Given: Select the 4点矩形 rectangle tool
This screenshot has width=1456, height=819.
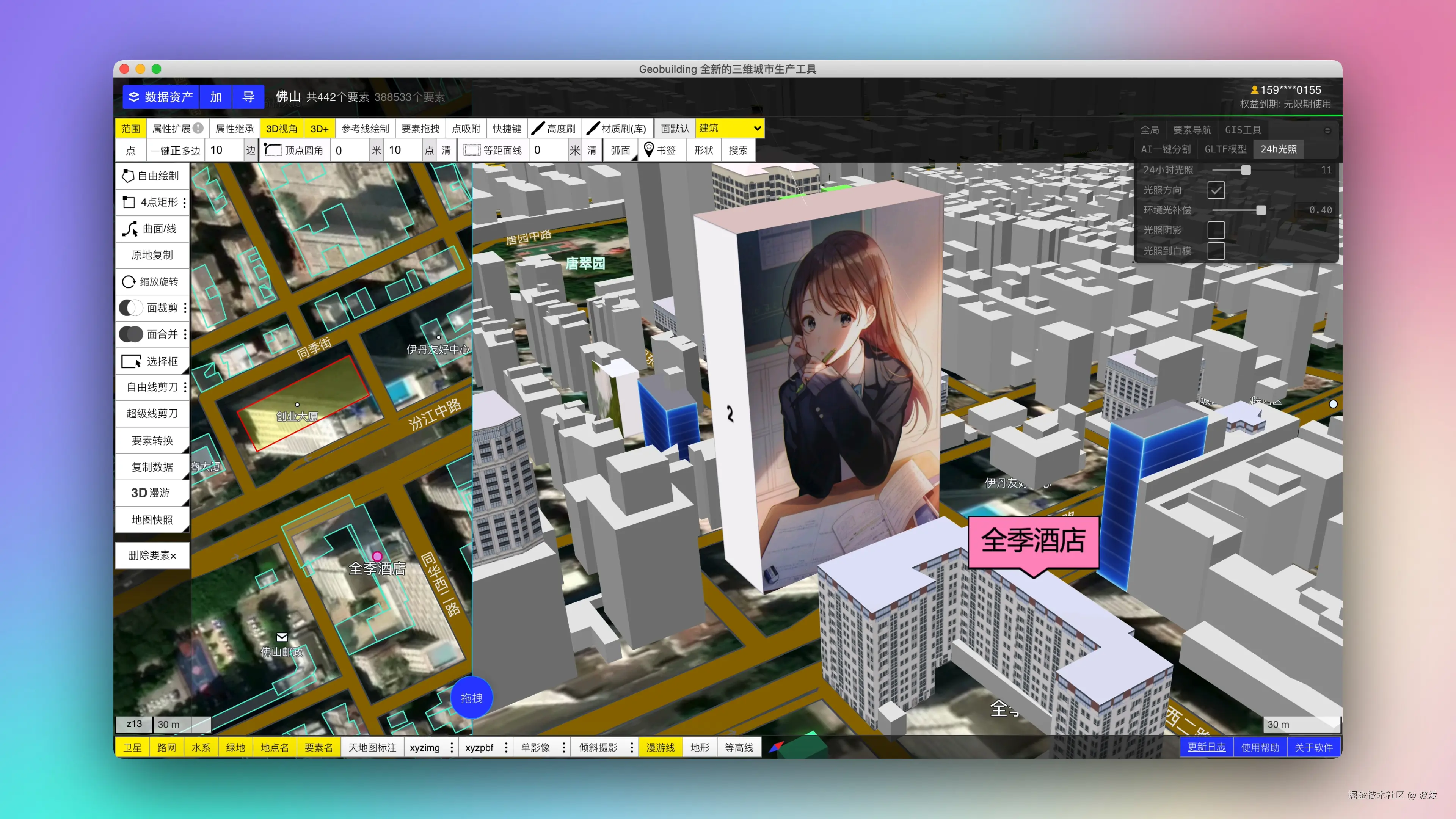Looking at the screenshot, I should click(x=152, y=202).
